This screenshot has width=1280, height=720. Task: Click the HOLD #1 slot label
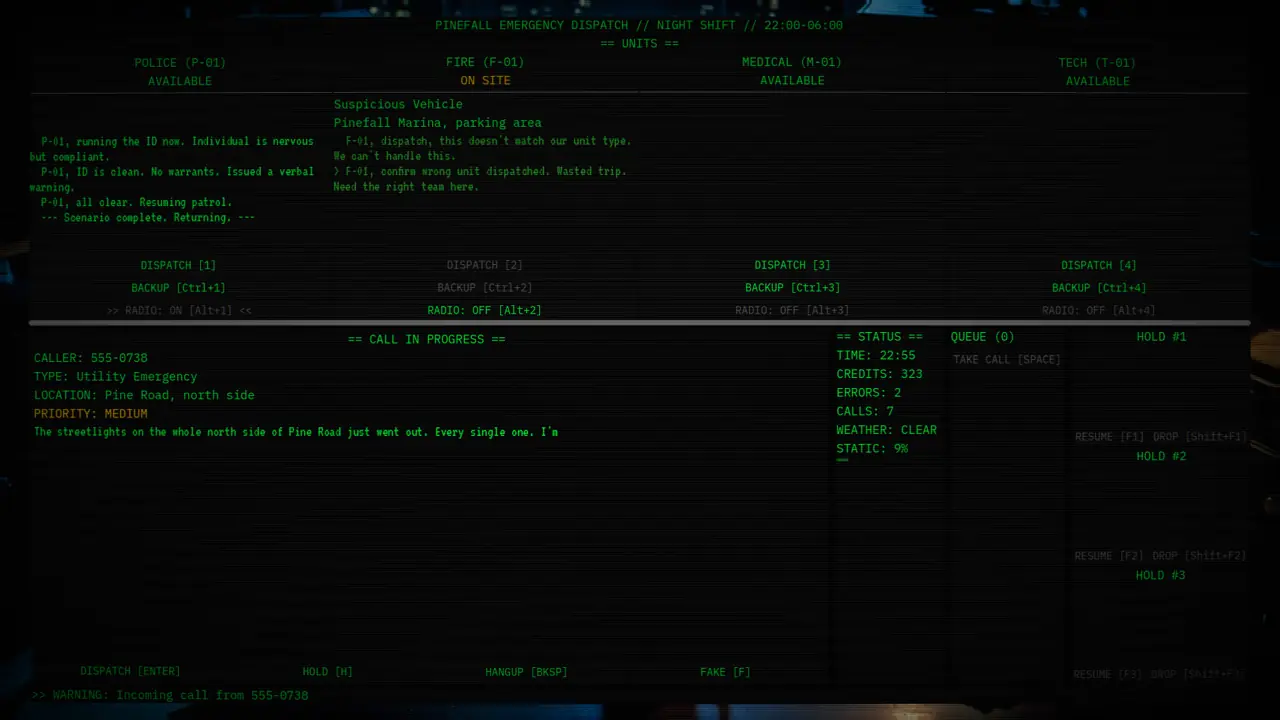(x=1161, y=337)
